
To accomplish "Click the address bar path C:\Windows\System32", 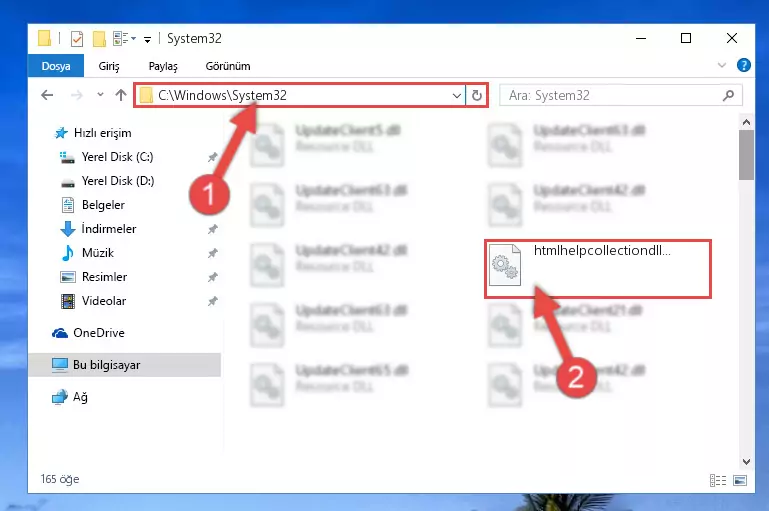I will click(222, 95).
